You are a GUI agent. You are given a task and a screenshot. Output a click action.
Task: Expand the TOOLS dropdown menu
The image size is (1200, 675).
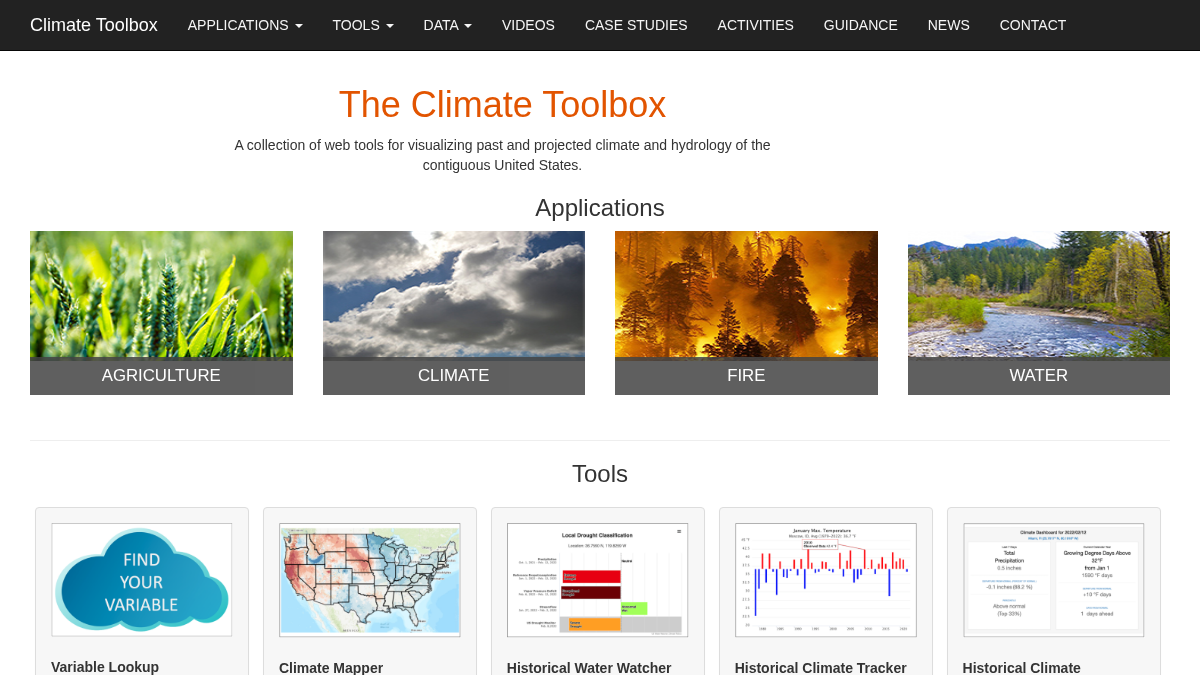[363, 25]
